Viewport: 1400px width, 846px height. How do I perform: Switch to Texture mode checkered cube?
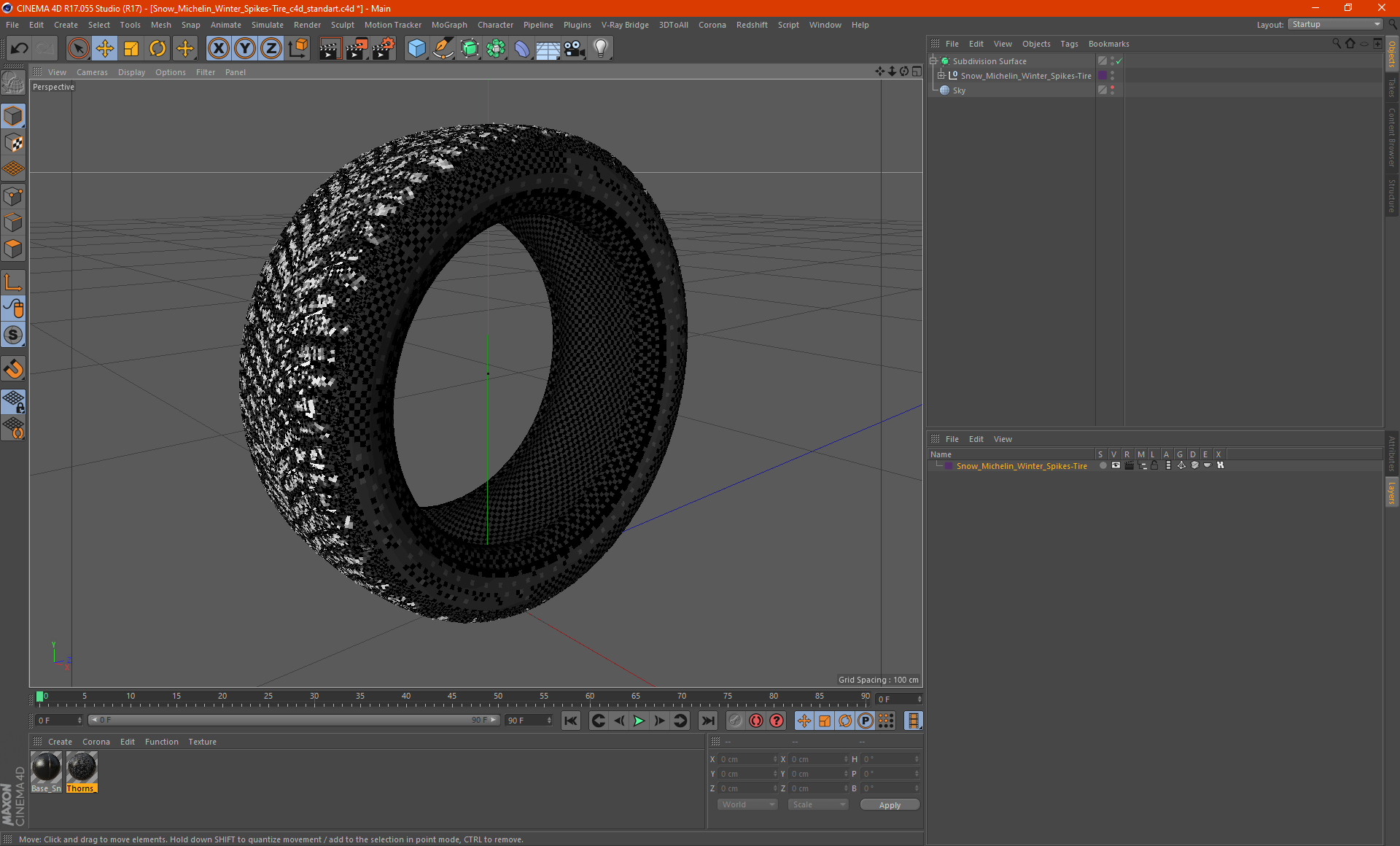13,143
